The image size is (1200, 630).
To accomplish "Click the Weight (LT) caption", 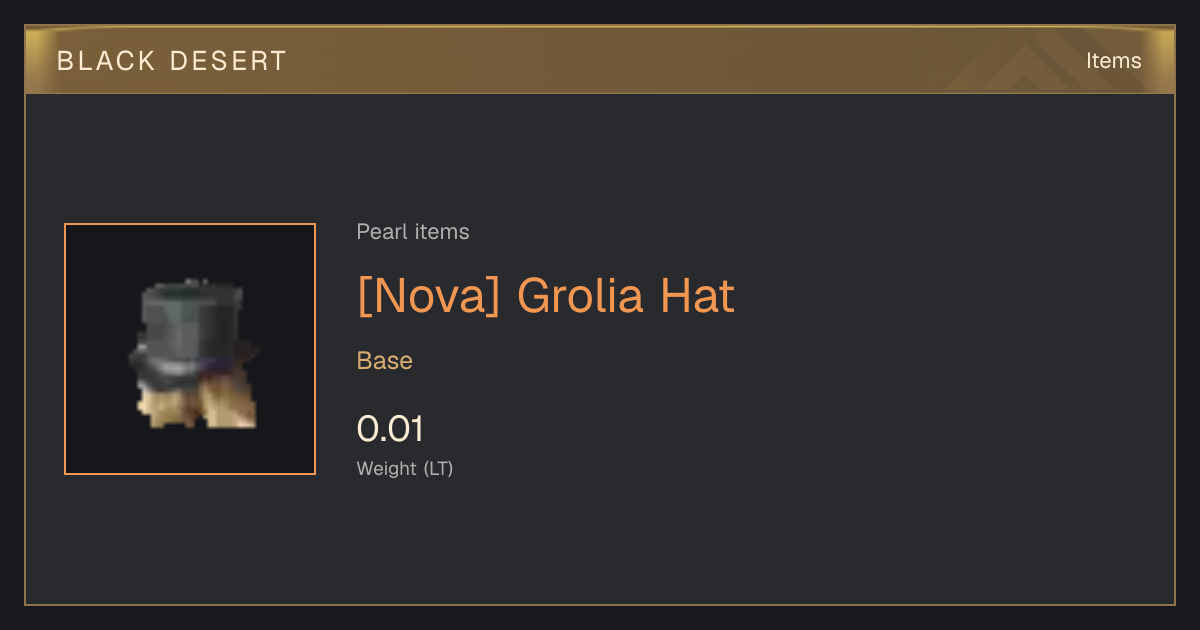I will 405,468.
